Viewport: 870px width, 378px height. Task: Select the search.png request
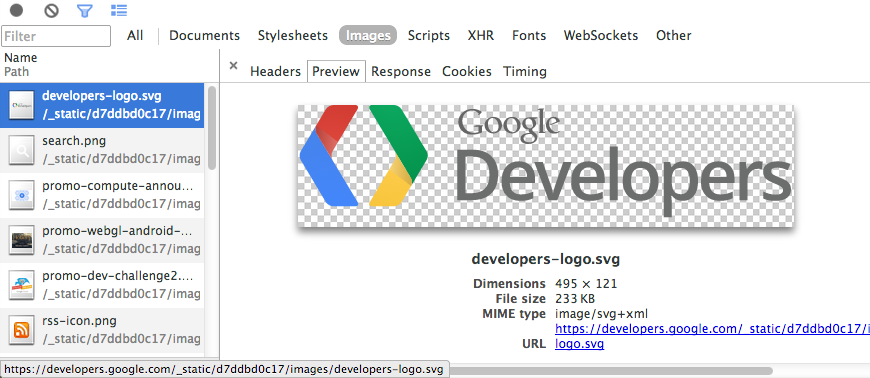point(102,150)
